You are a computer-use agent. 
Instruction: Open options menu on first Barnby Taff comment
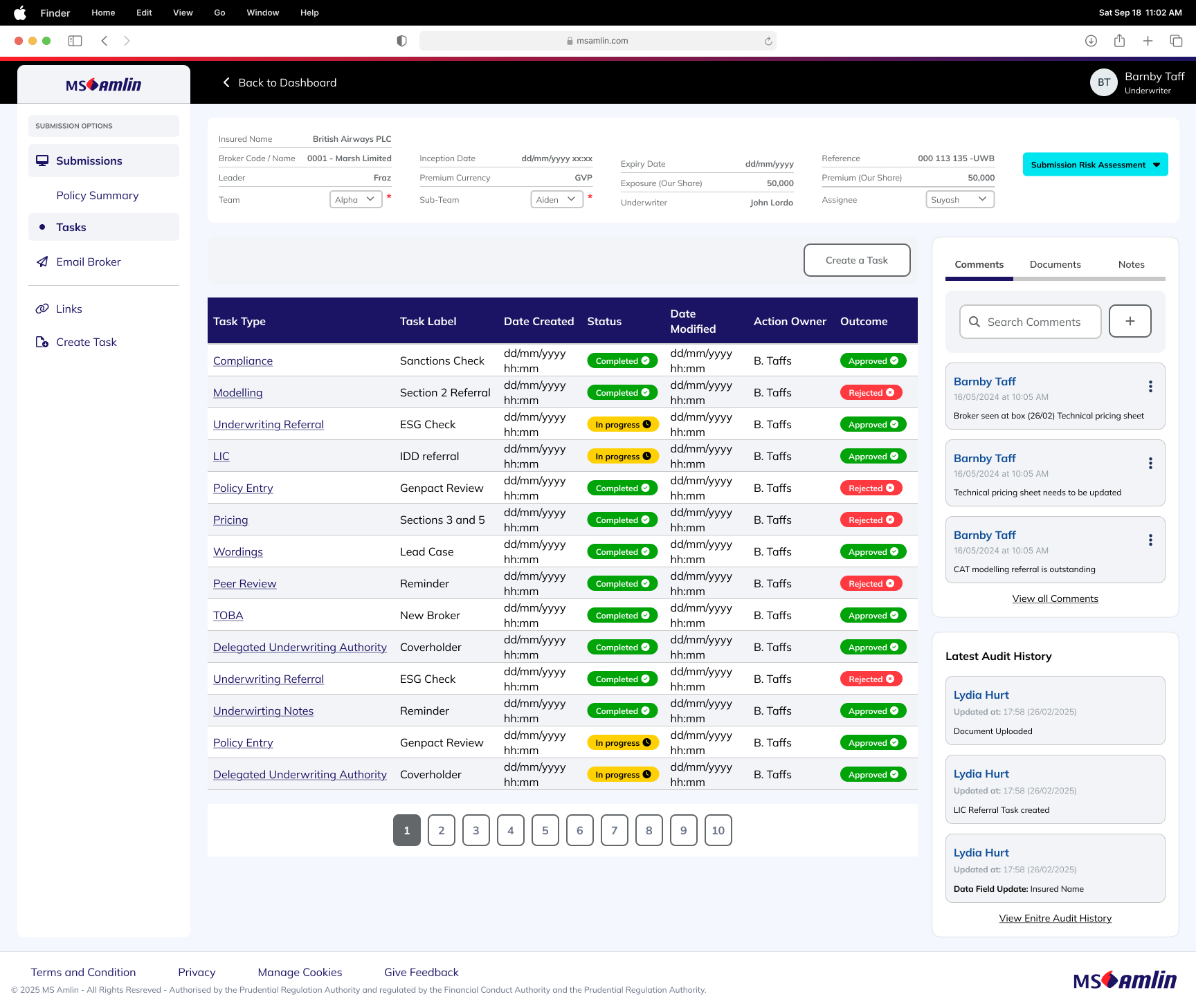pos(1150,386)
